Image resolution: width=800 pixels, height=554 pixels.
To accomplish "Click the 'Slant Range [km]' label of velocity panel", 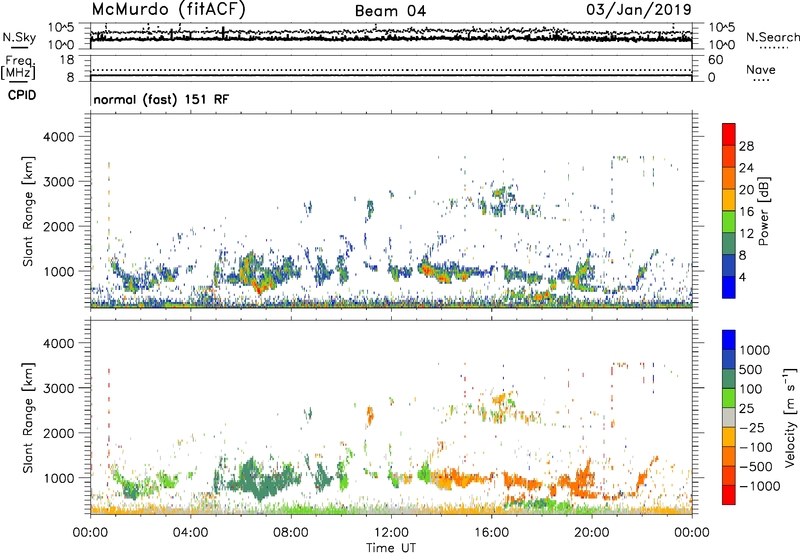I will (x=28, y=418).
